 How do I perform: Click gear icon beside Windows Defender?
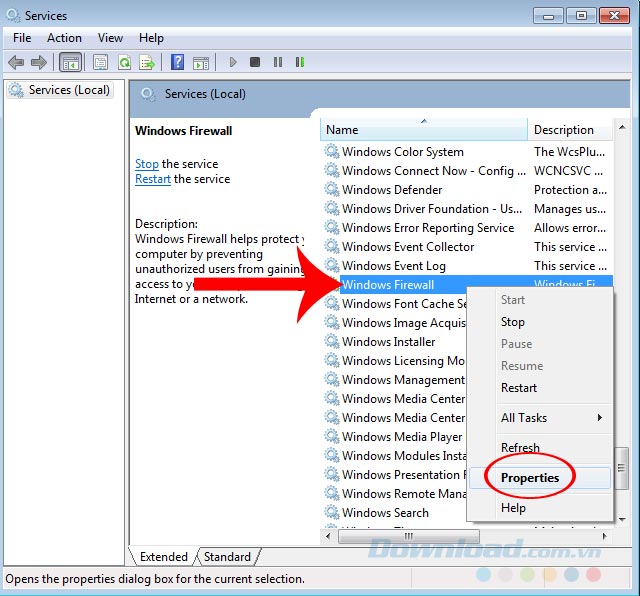click(x=332, y=189)
